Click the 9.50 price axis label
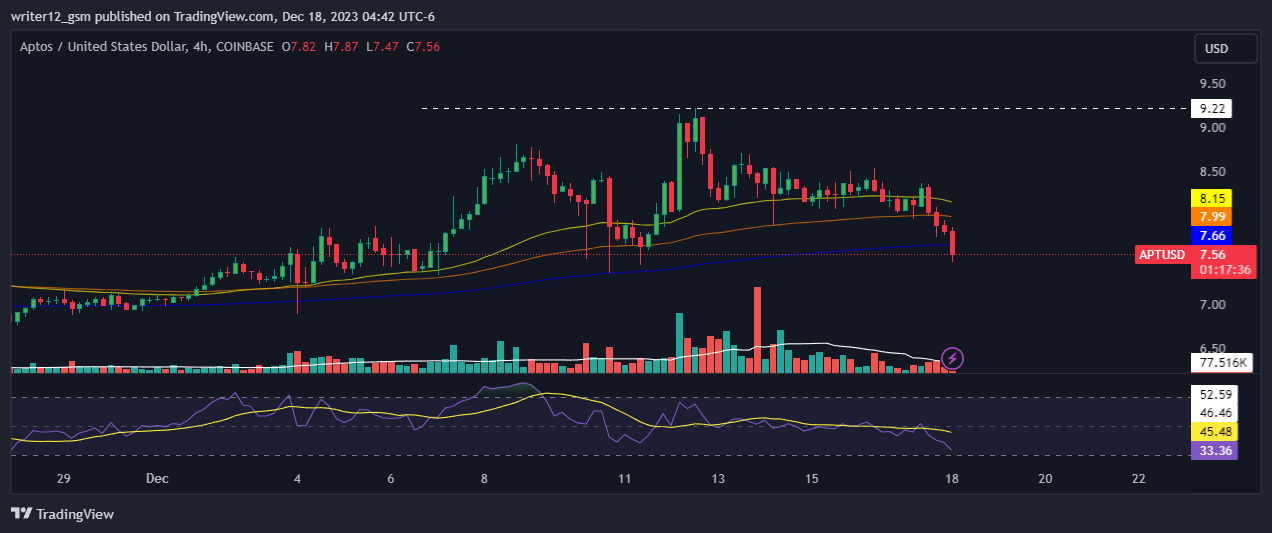The height and width of the screenshot is (533, 1272). click(1213, 84)
